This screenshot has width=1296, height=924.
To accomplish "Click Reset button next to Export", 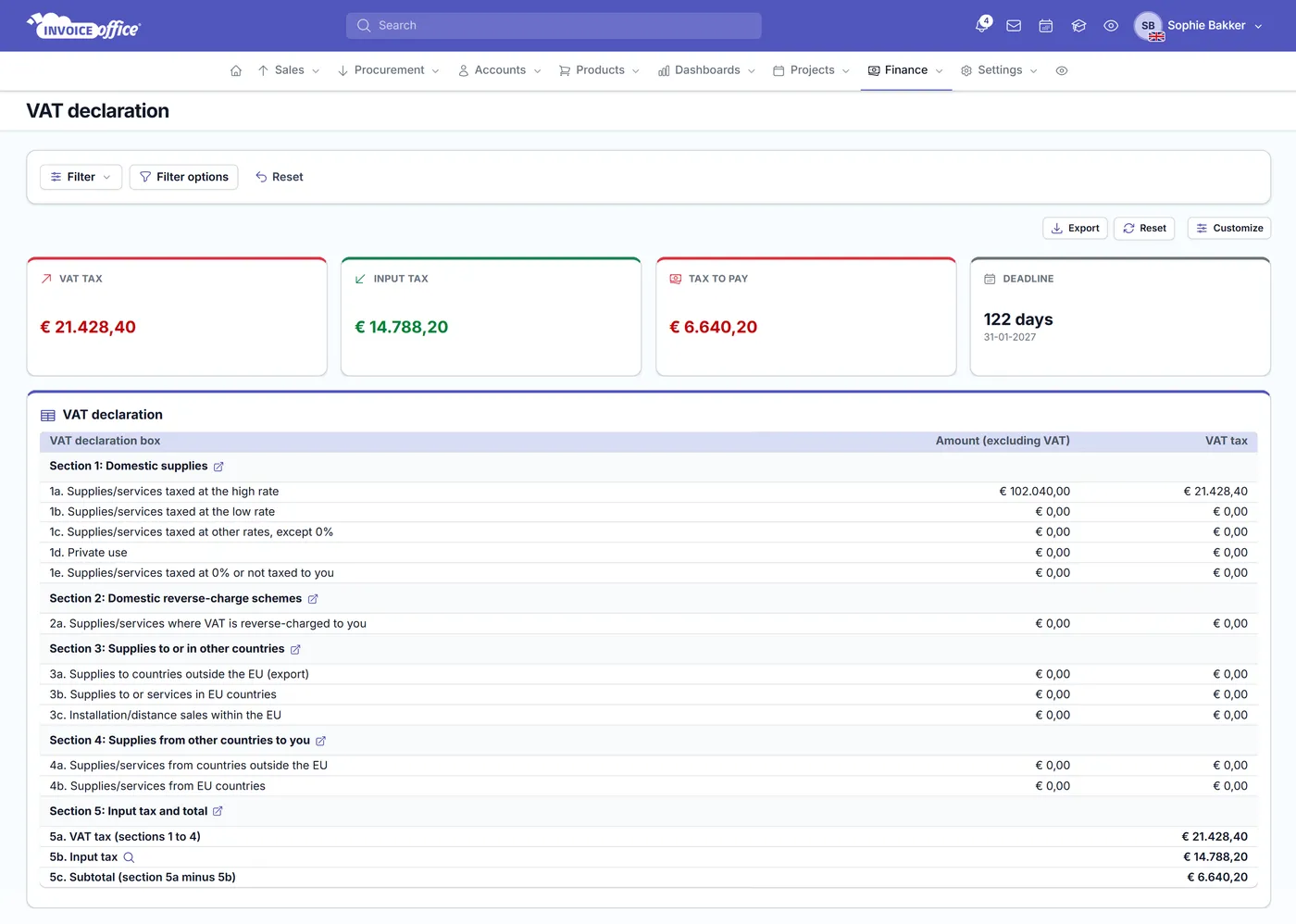I will [x=1144, y=229].
